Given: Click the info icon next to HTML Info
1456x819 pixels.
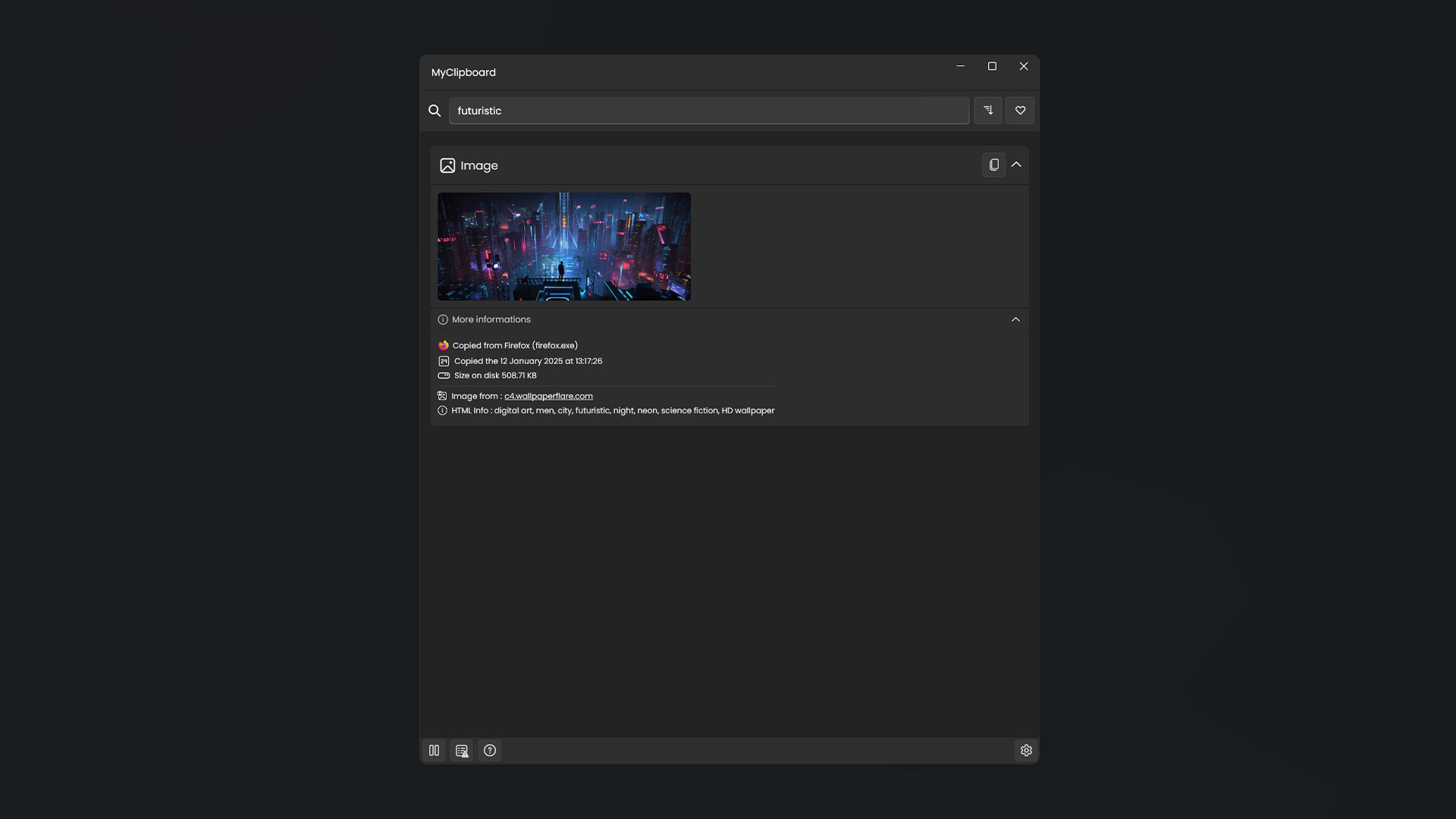Looking at the screenshot, I should (x=442, y=410).
